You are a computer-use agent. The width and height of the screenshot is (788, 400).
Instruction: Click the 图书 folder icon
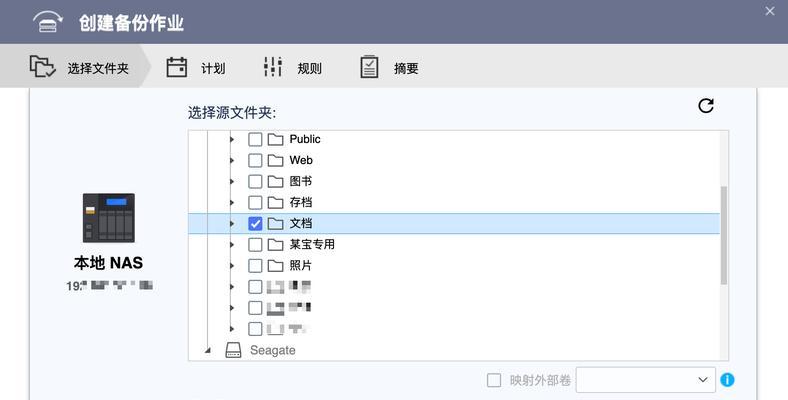coord(275,181)
